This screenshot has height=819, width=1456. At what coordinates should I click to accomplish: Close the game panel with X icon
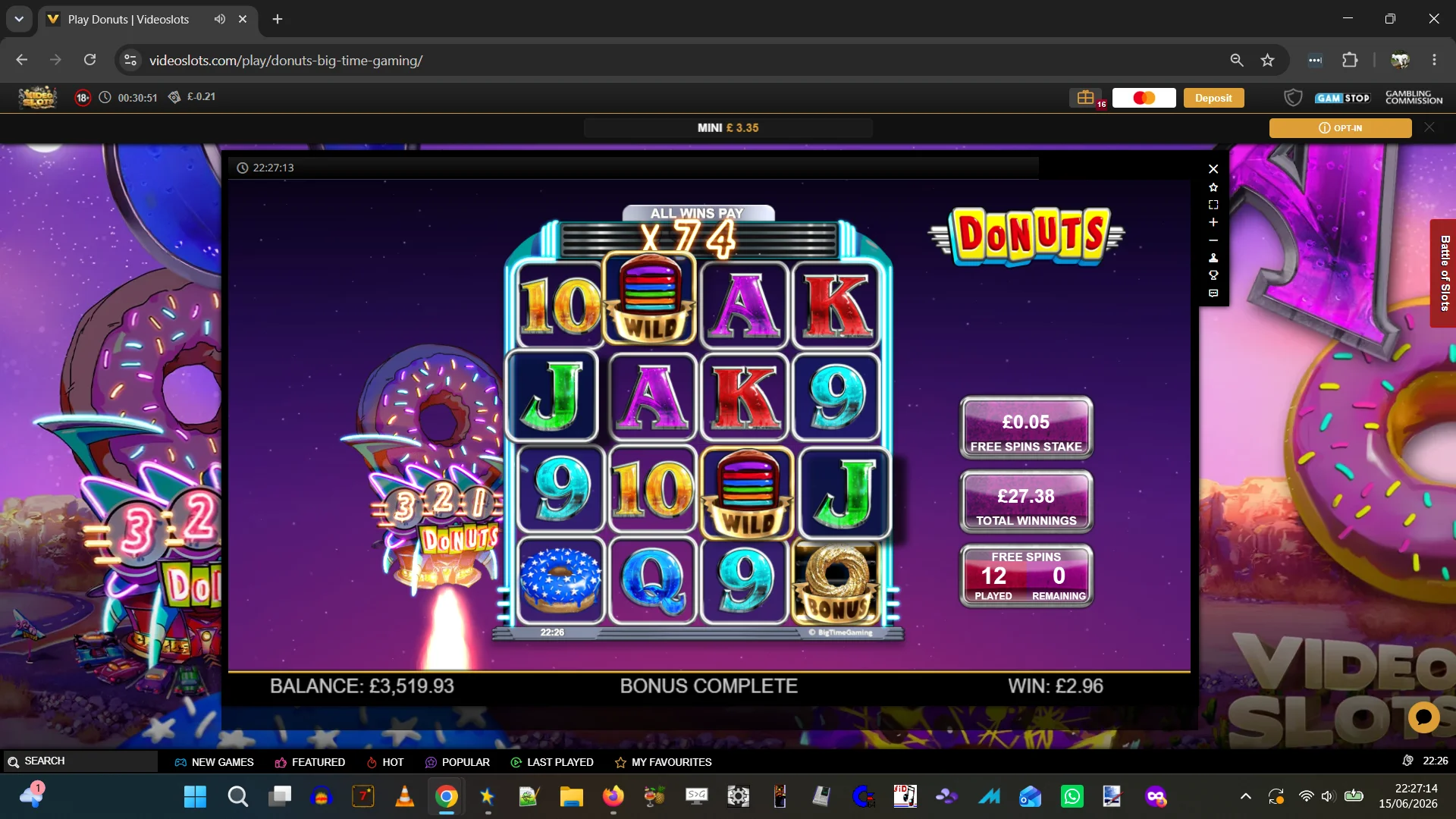(x=1213, y=169)
